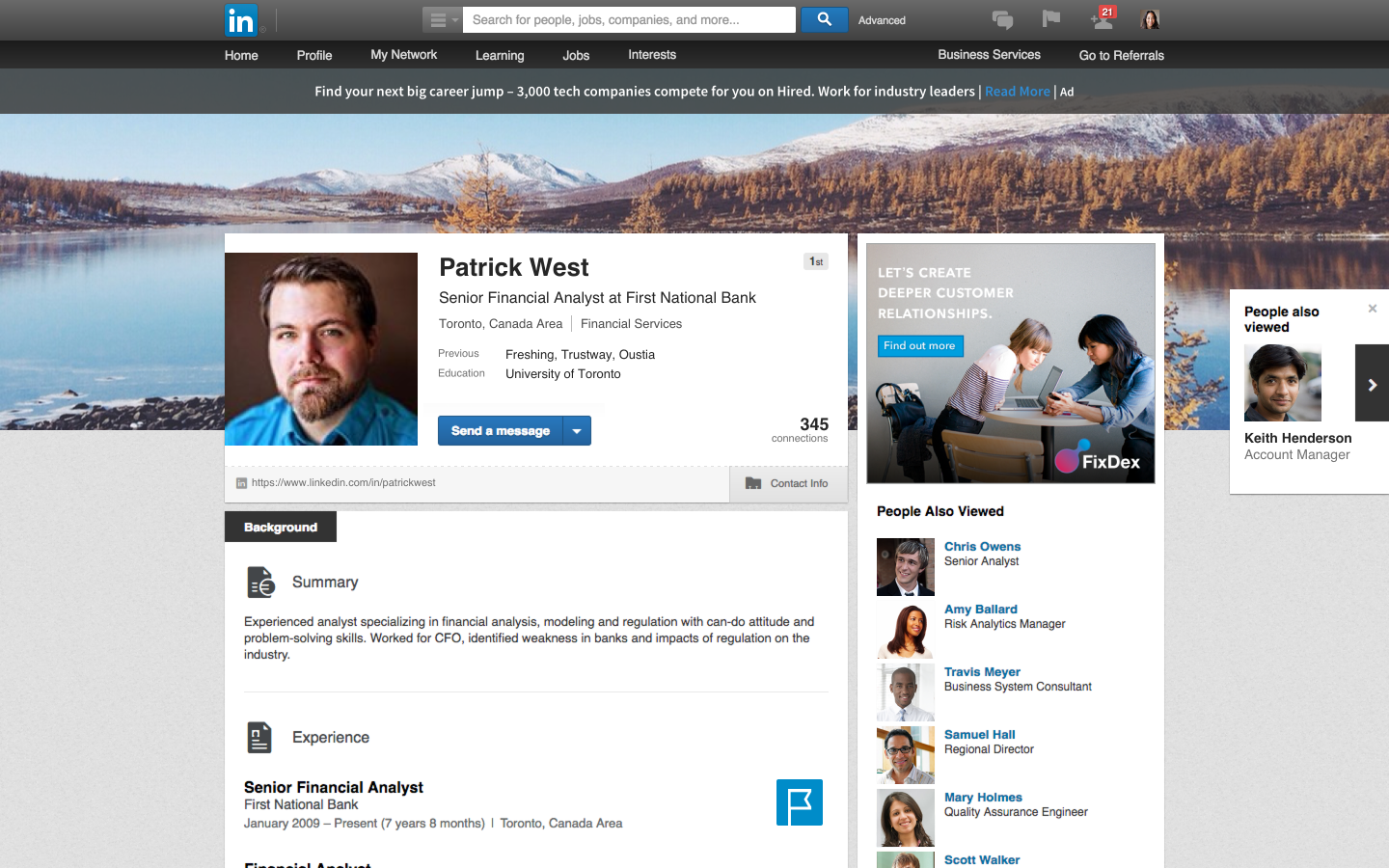Show next person with the right chevron
Image resolution: width=1389 pixels, height=868 pixels.
(x=1372, y=384)
